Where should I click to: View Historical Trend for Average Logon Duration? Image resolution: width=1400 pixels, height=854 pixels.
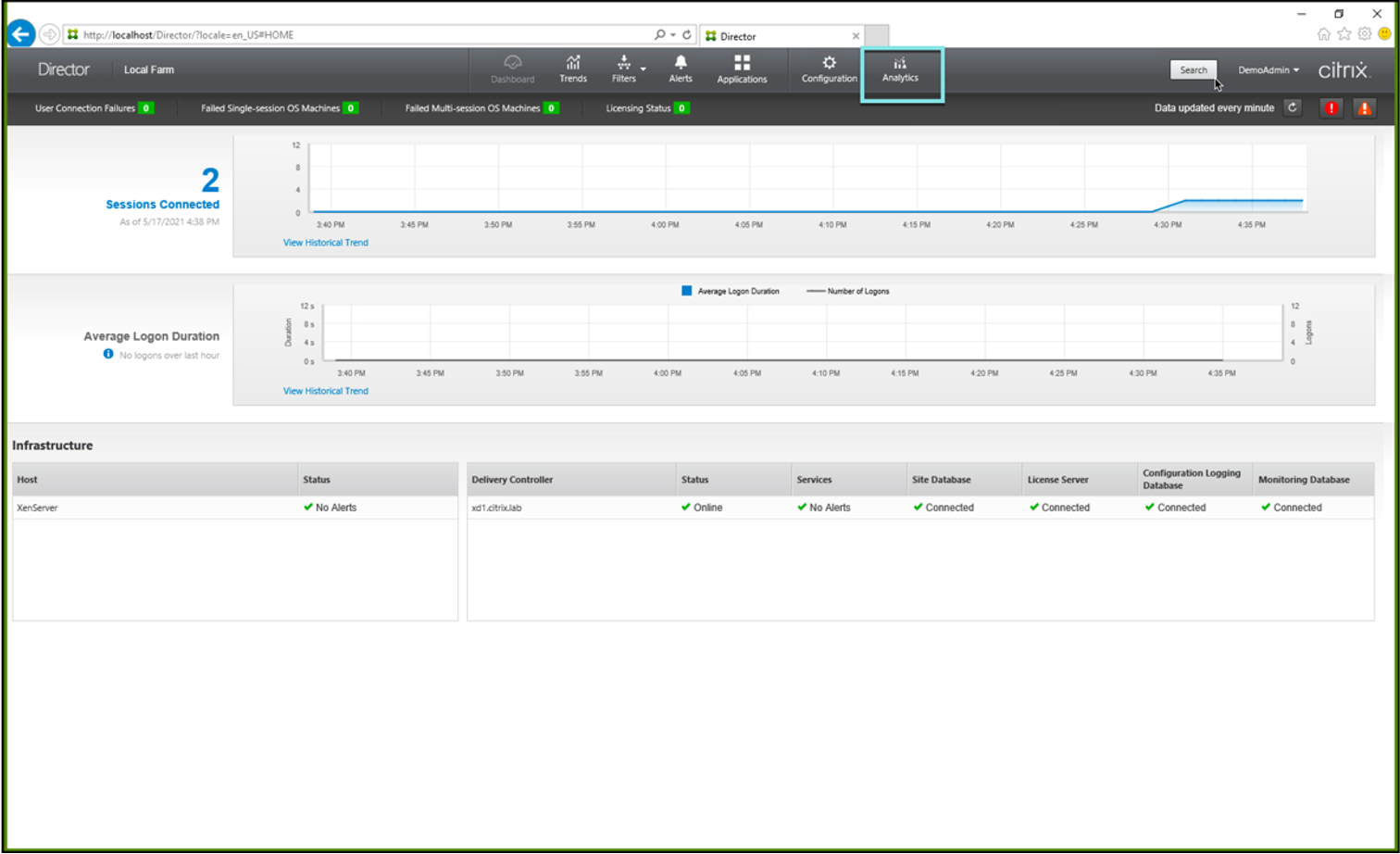tap(325, 391)
